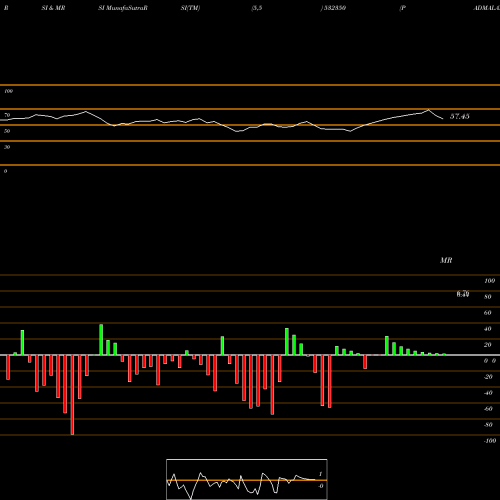Click the RSI axis label 50
Image resolution: width=500 pixels, height=500 pixels.
pyautogui.click(x=7, y=131)
